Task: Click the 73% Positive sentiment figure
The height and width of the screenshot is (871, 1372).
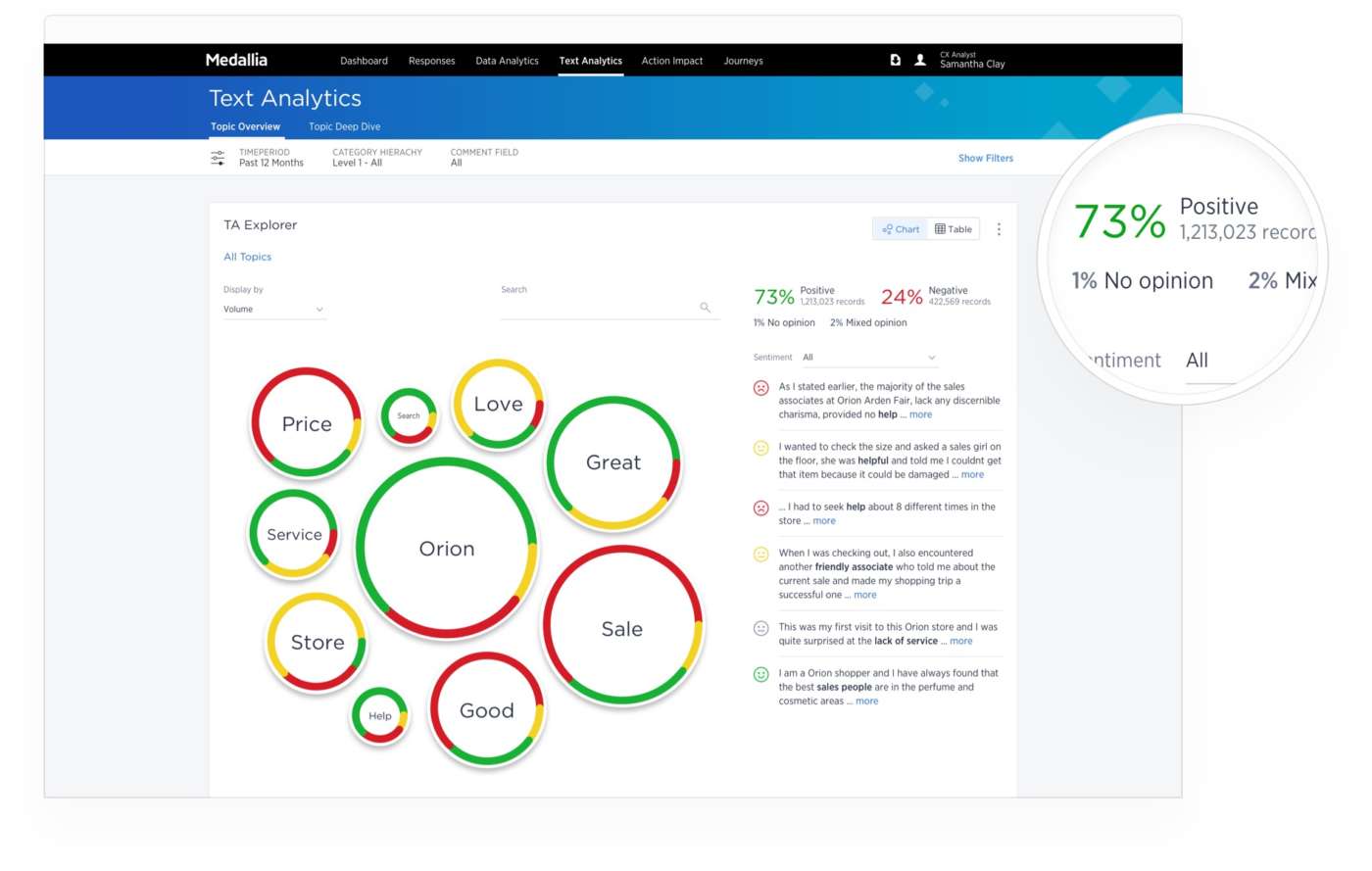Action: [773, 297]
